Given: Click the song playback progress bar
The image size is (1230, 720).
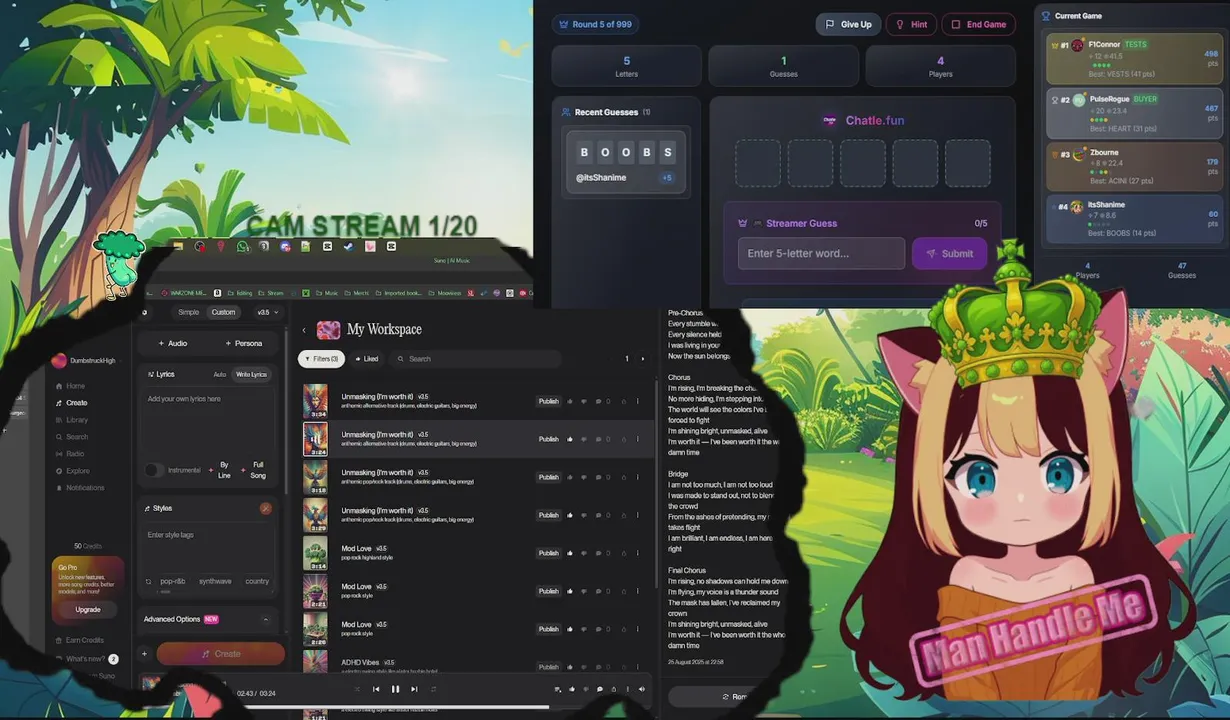Looking at the screenshot, I should tap(400, 707).
